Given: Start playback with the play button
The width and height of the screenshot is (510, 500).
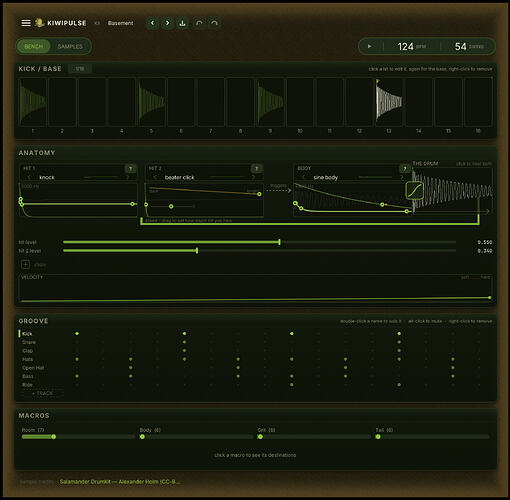Looking at the screenshot, I should pos(369,46).
